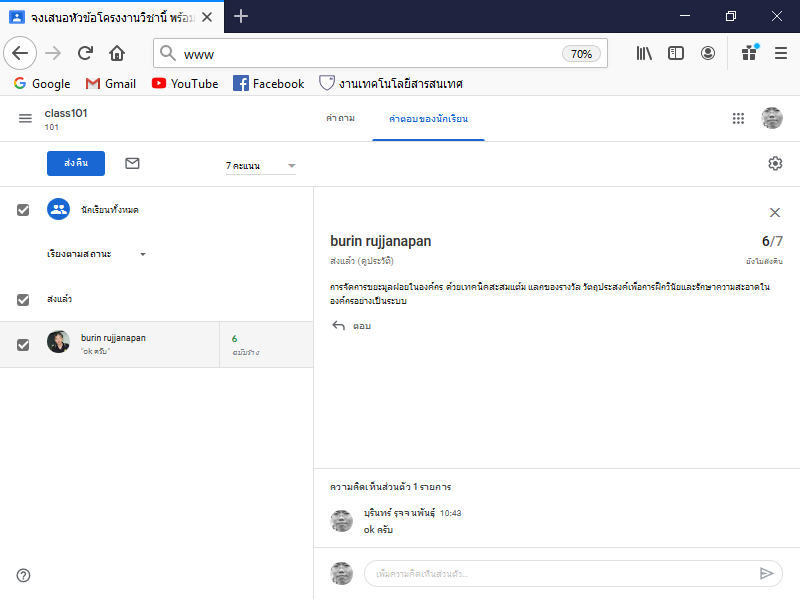800x600 pixels.
Task: Click the ยังไม่ส่งคืน status text
Action: [764, 261]
